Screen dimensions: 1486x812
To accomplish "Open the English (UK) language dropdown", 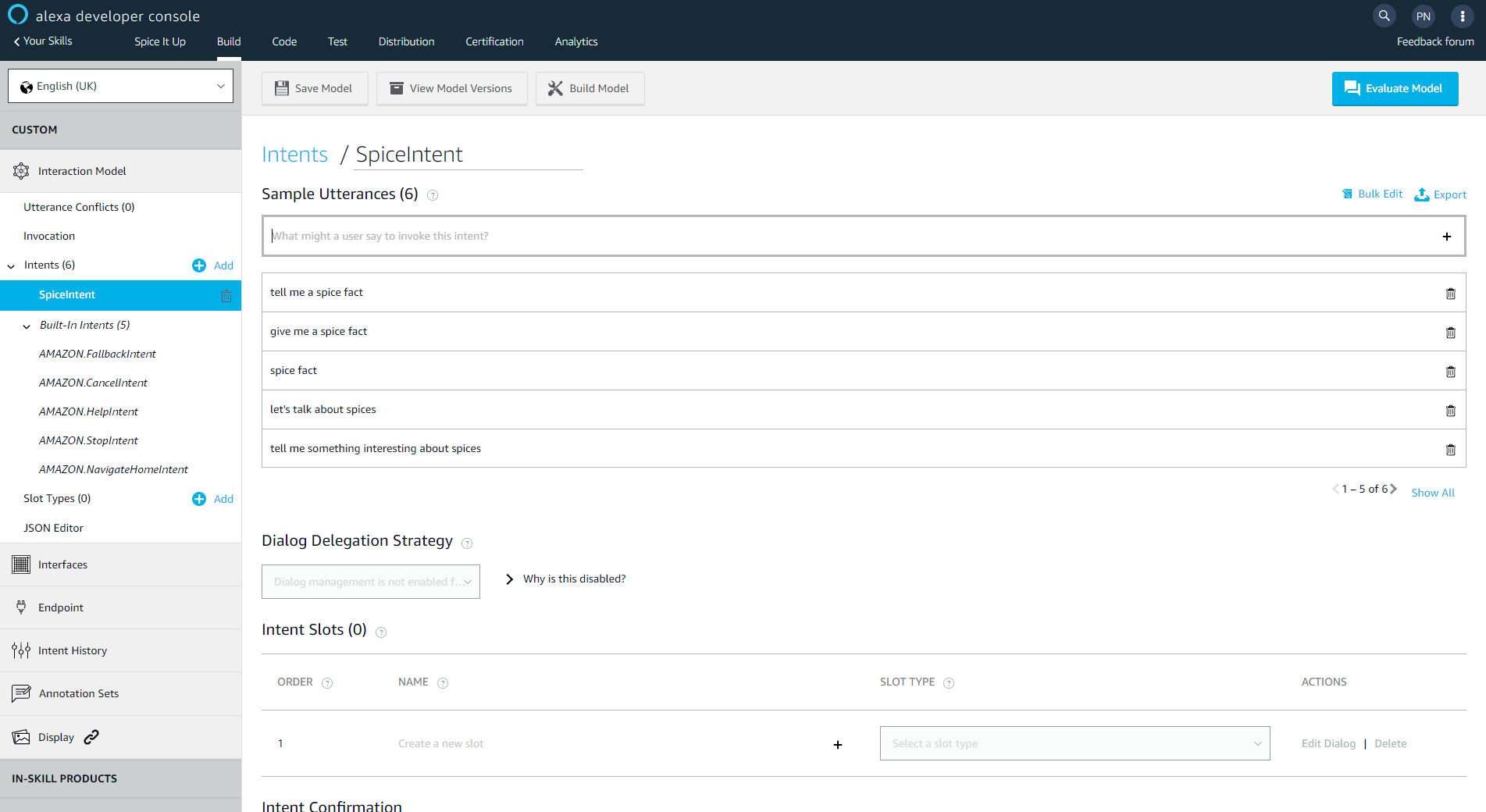I will click(x=121, y=86).
